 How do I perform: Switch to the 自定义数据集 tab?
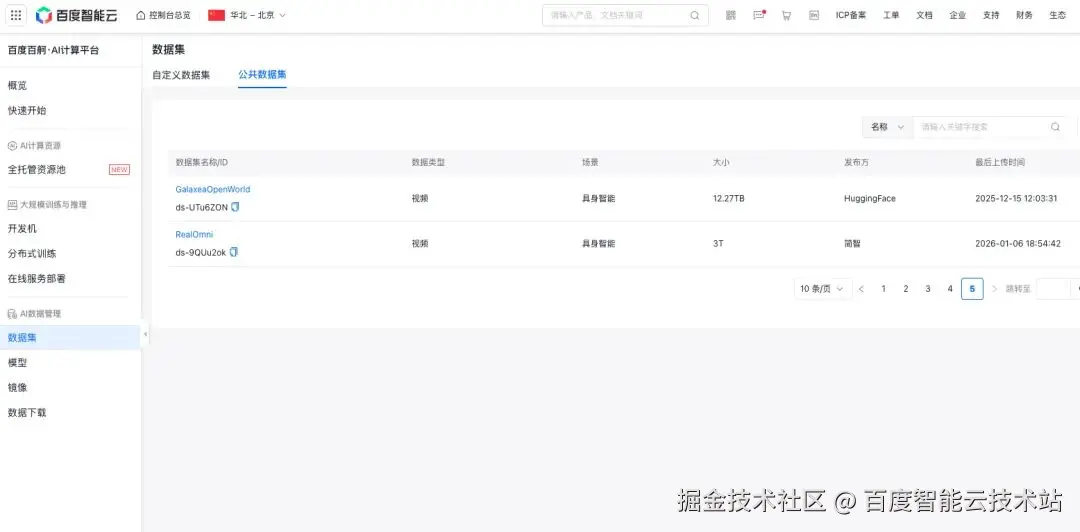tap(181, 75)
